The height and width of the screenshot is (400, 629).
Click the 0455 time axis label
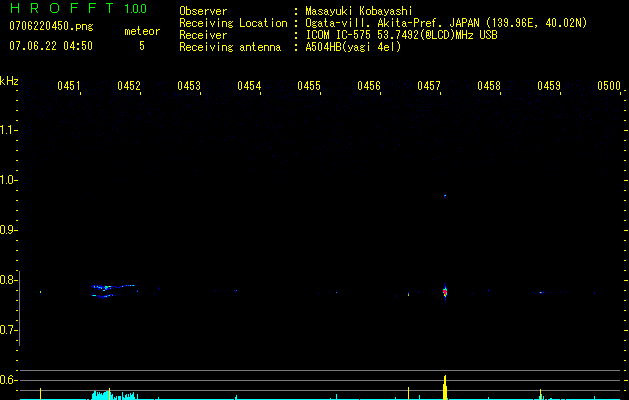coord(309,86)
